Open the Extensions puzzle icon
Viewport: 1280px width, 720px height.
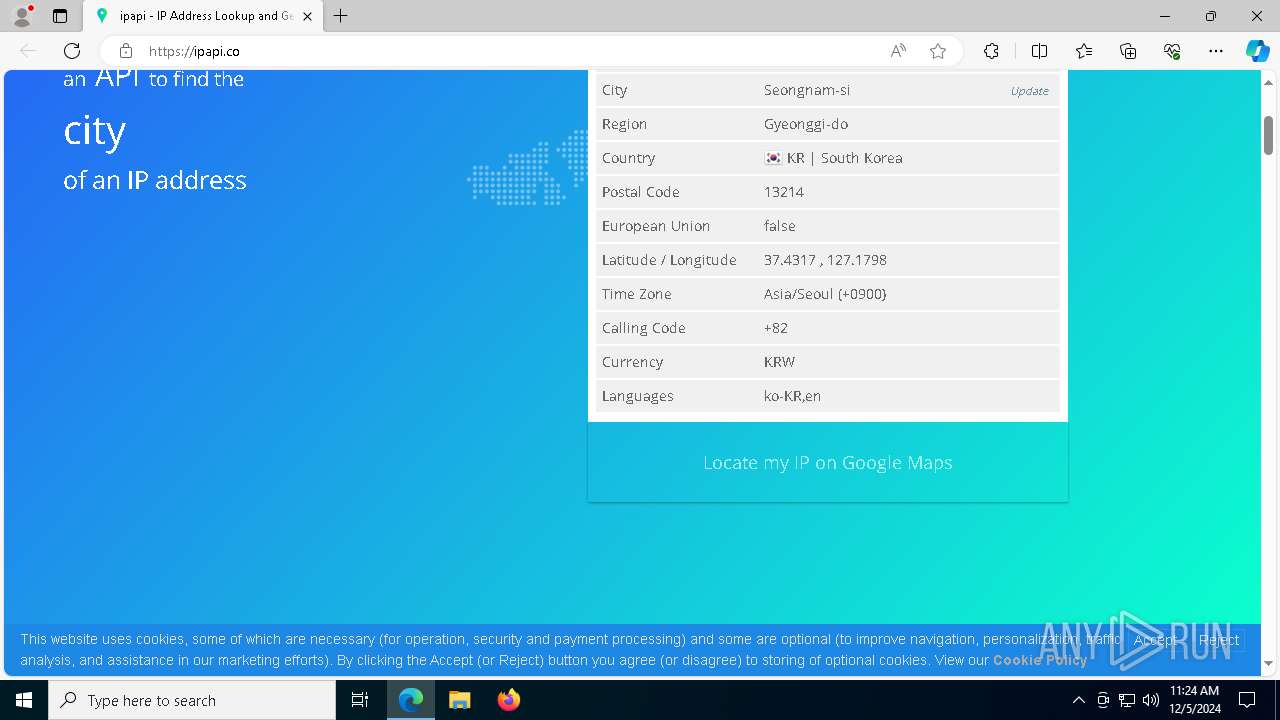(x=991, y=51)
